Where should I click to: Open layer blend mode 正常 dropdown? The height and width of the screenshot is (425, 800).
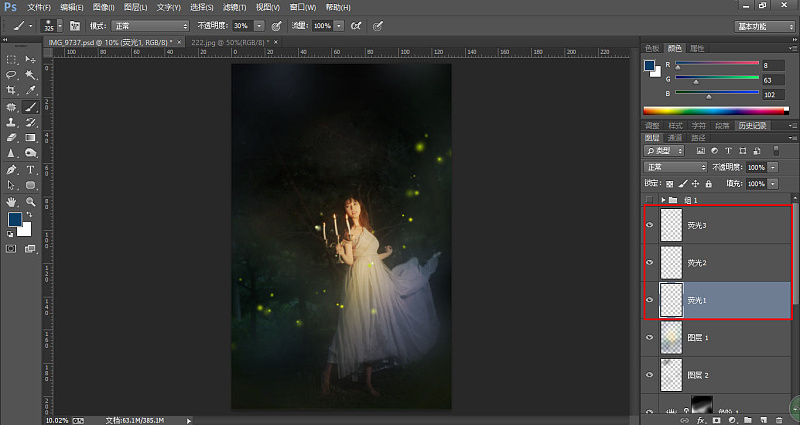pos(676,167)
